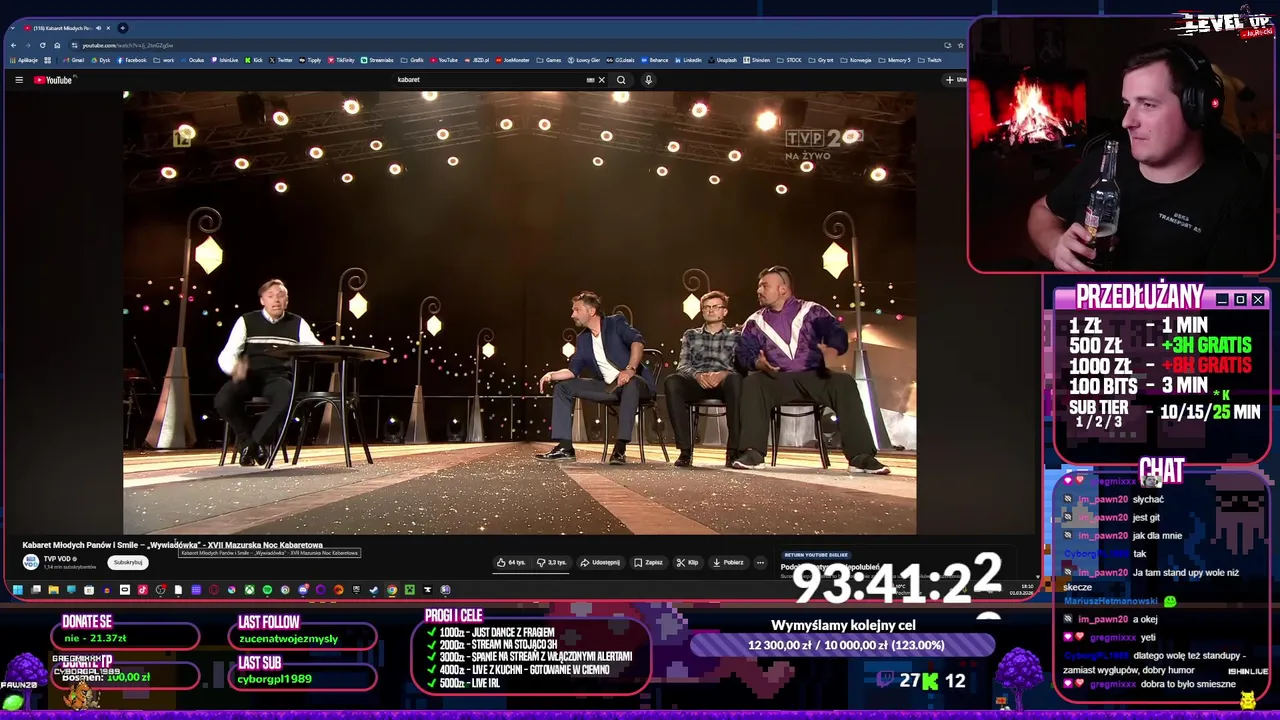
Task: Open Kick bookmark
Action: pos(254,60)
